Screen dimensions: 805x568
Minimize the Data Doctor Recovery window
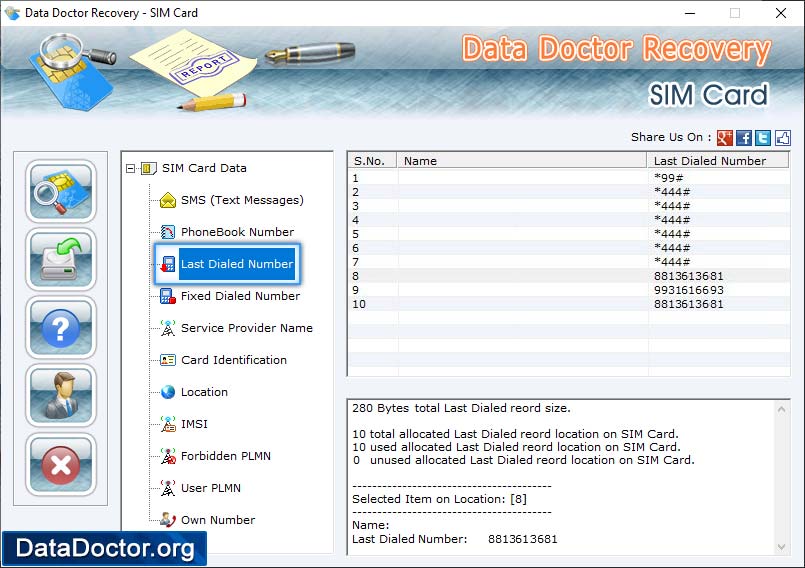click(690, 13)
